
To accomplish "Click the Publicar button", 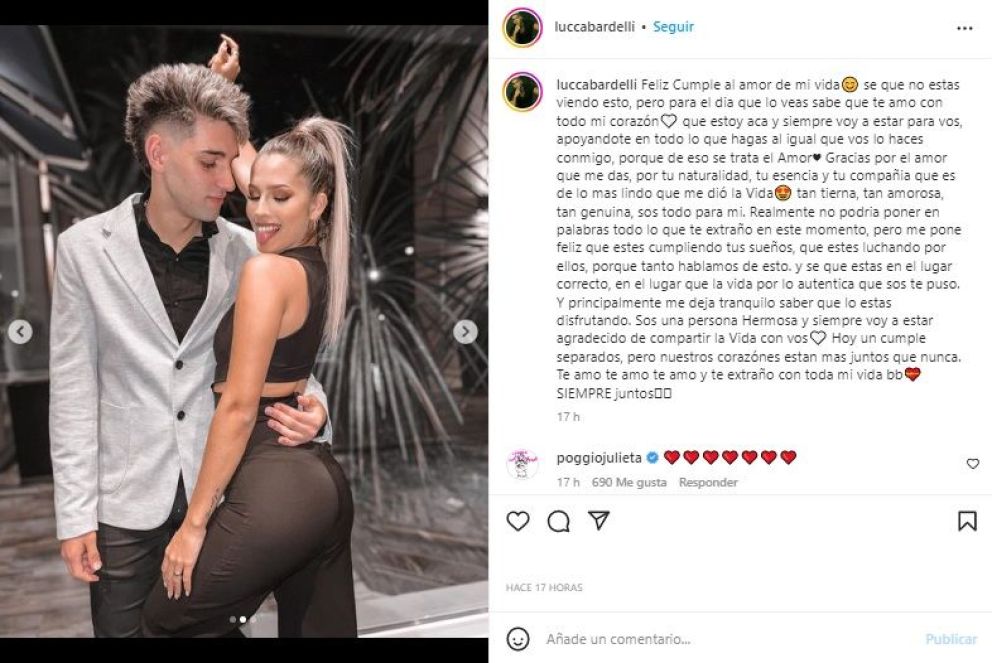I will (x=951, y=639).
